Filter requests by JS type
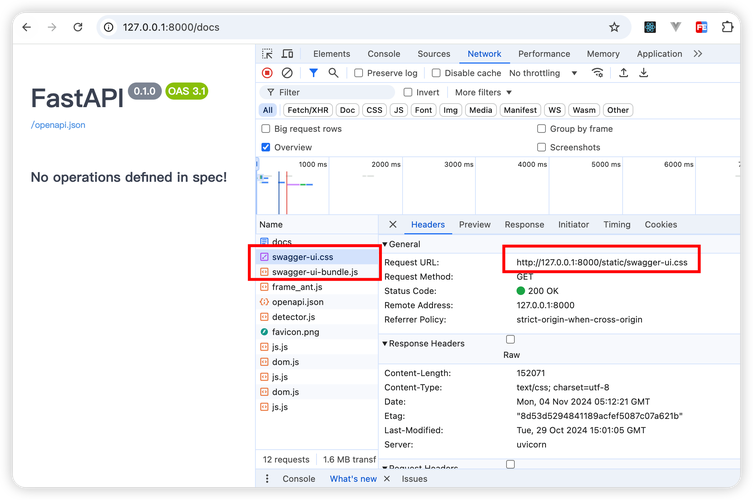Viewport: 753px width, 500px height. pos(399,110)
